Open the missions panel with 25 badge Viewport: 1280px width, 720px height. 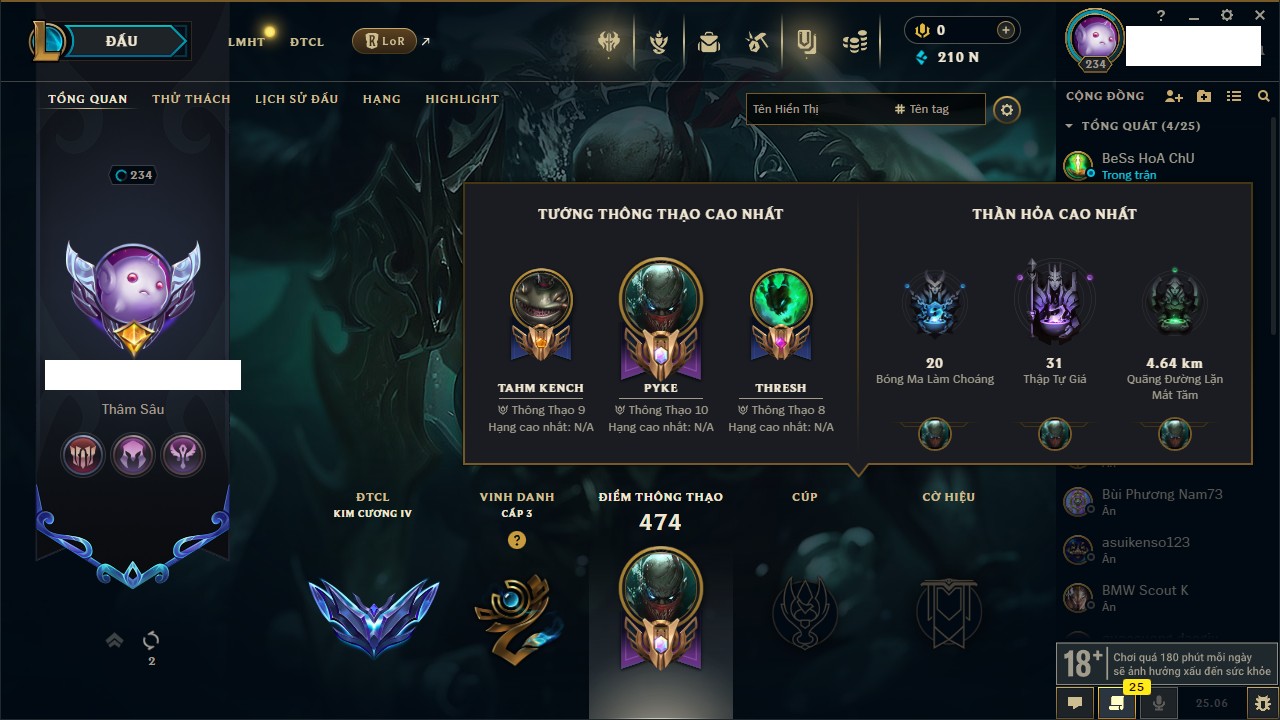(x=1117, y=703)
